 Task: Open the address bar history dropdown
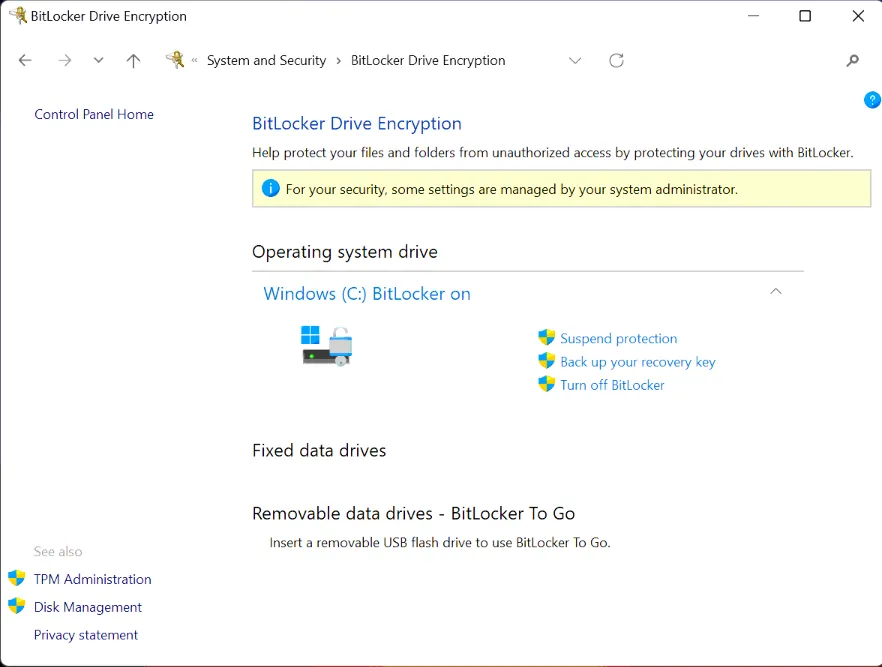[x=575, y=60]
